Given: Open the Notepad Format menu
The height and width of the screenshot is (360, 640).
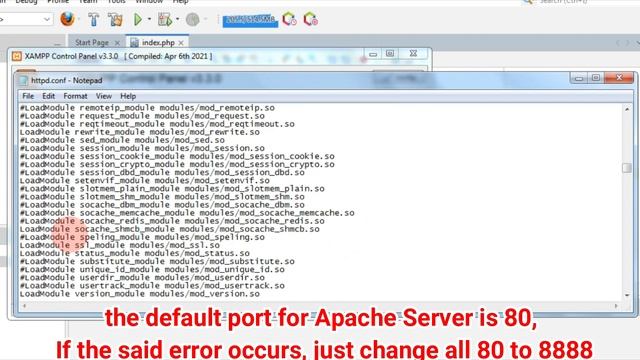Looking at the screenshot, I should coord(75,96).
